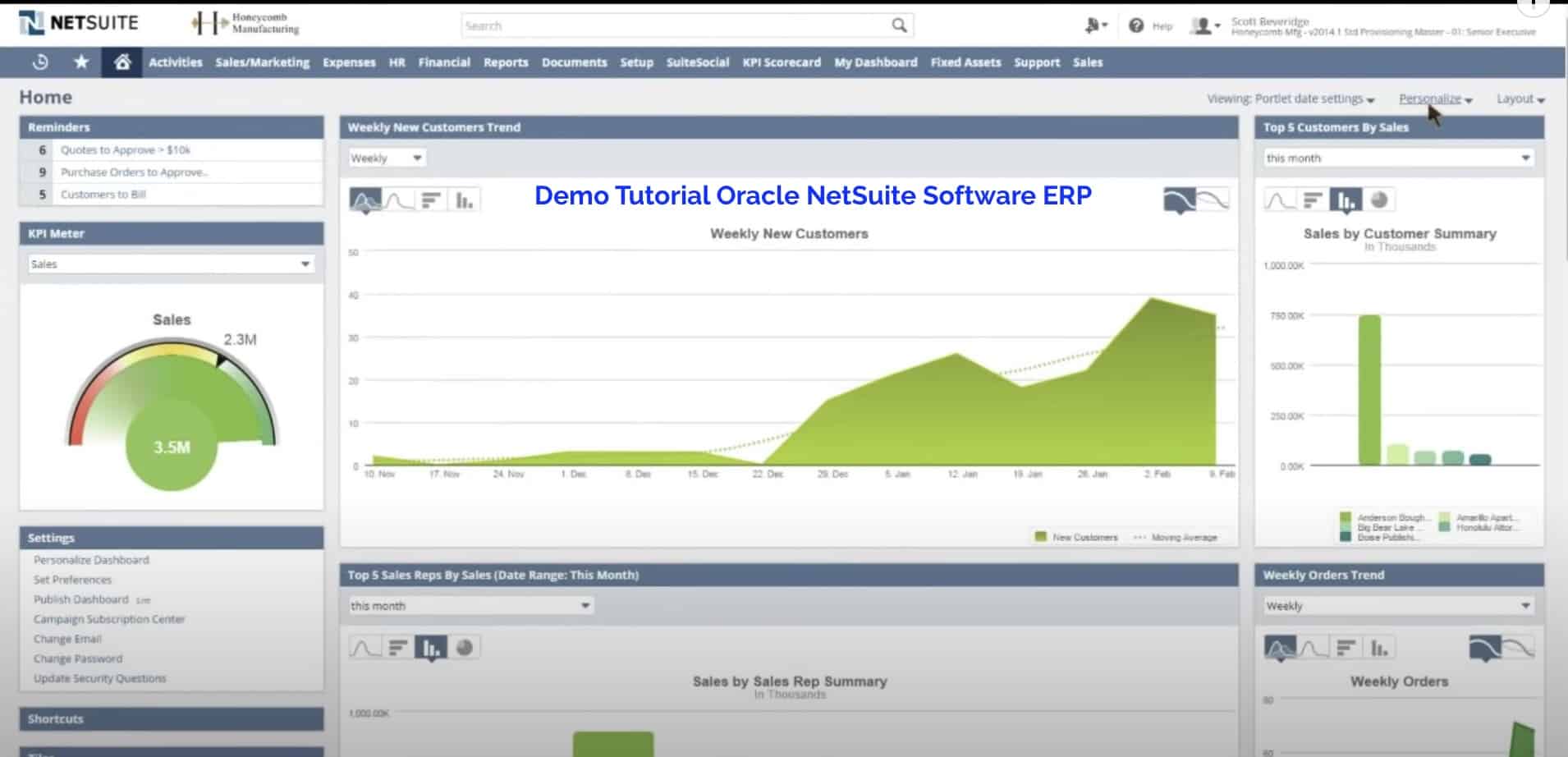Viewport: 1568px width, 757px height.
Task: Open the Shortcuts star icon
Action: click(x=81, y=62)
